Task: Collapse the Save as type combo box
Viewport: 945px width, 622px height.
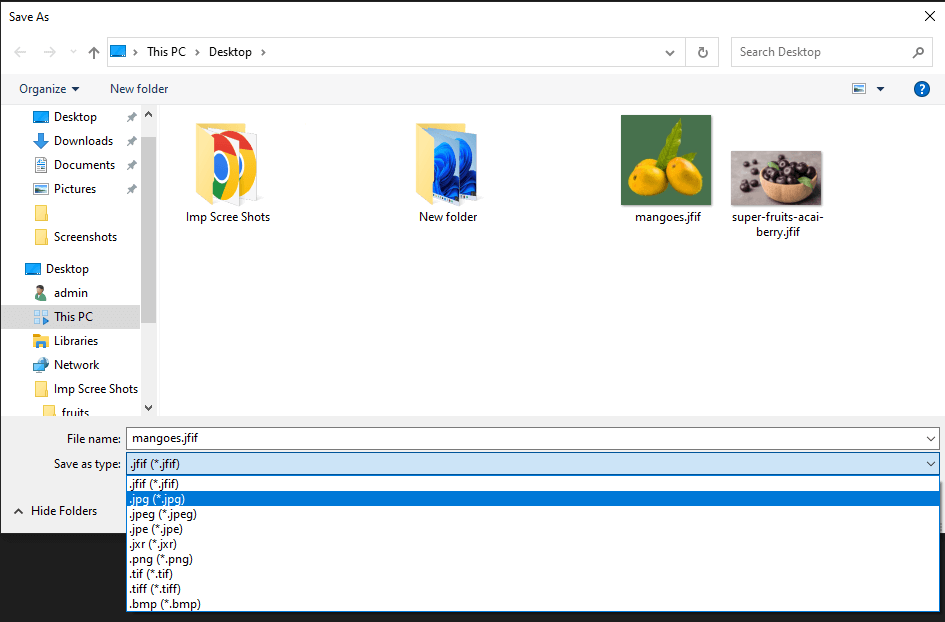Action: 931,463
